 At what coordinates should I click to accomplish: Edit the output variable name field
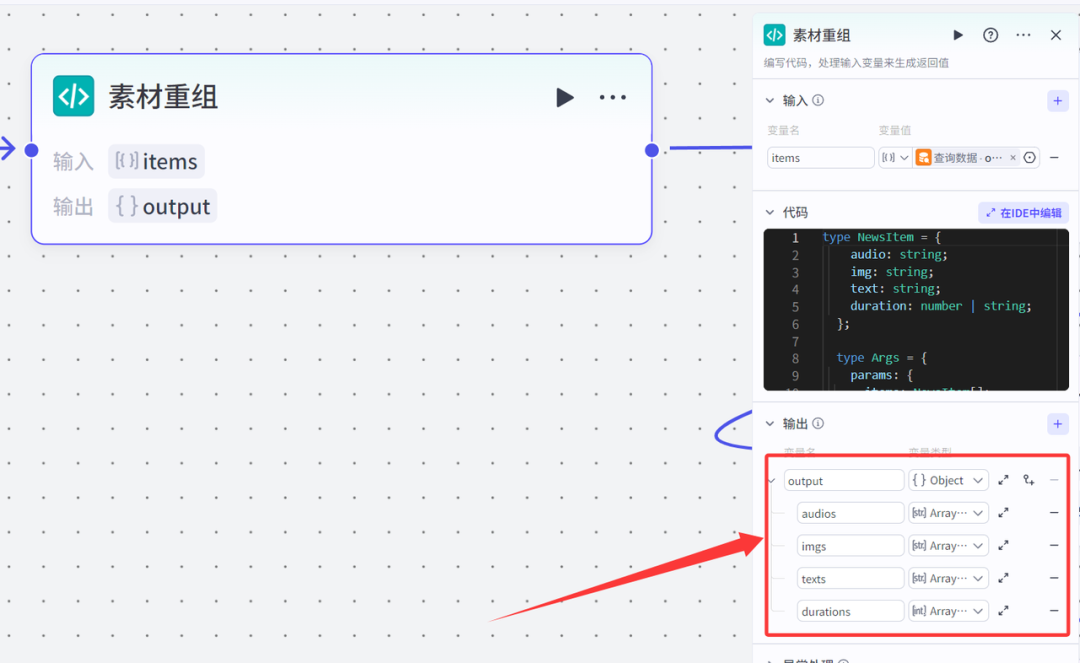[844, 481]
